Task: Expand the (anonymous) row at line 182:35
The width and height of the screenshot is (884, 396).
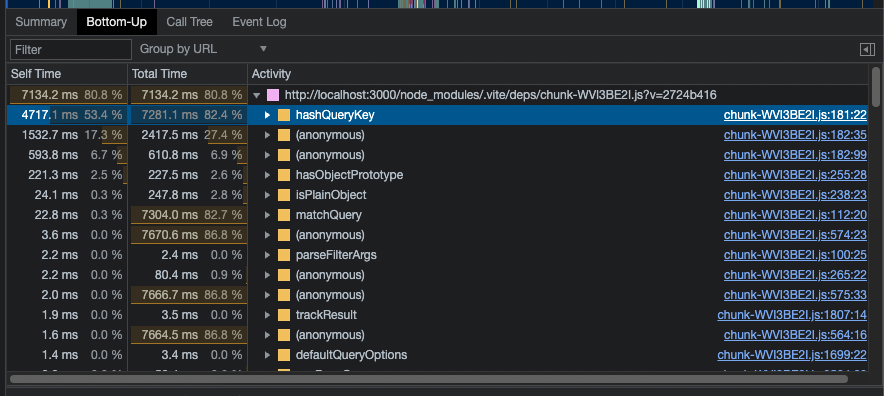Action: coord(268,135)
